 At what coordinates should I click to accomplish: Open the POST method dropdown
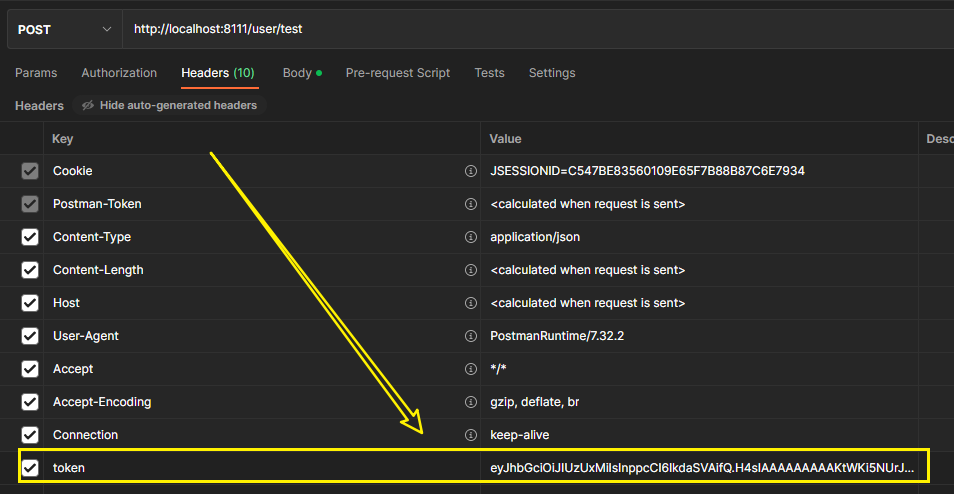(x=64, y=29)
